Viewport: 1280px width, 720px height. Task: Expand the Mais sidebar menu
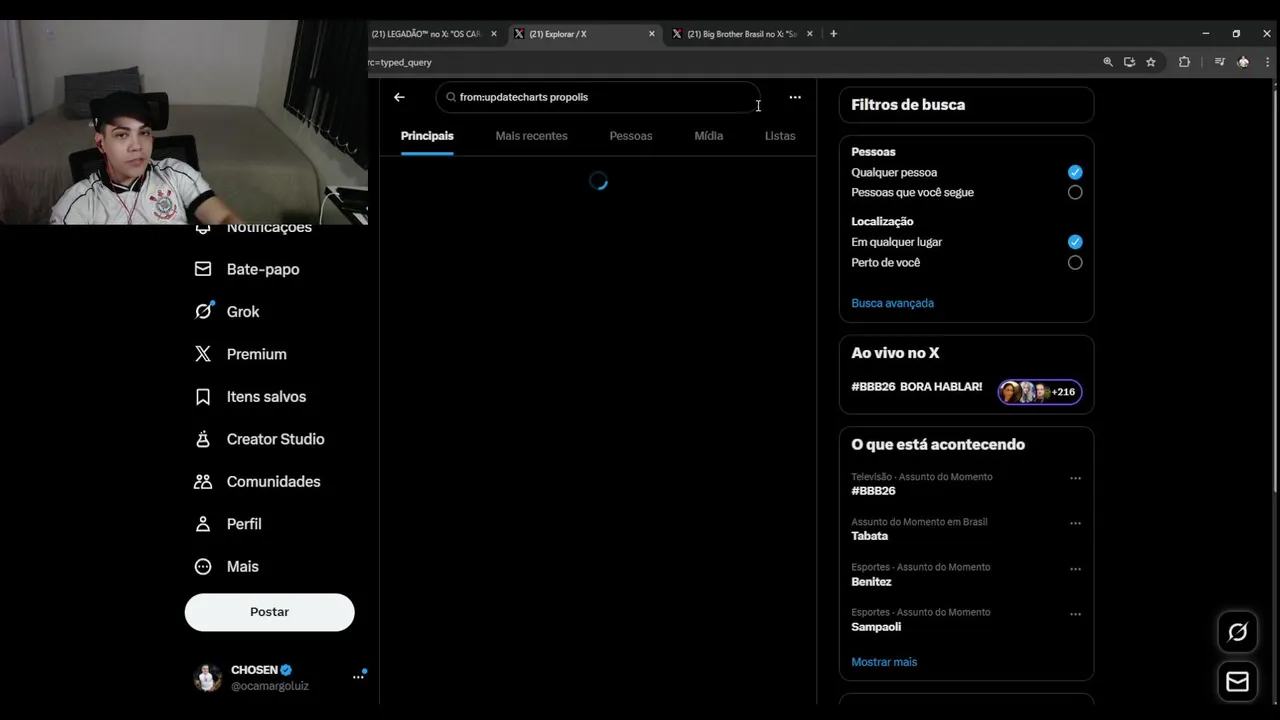pyautogui.click(x=227, y=567)
